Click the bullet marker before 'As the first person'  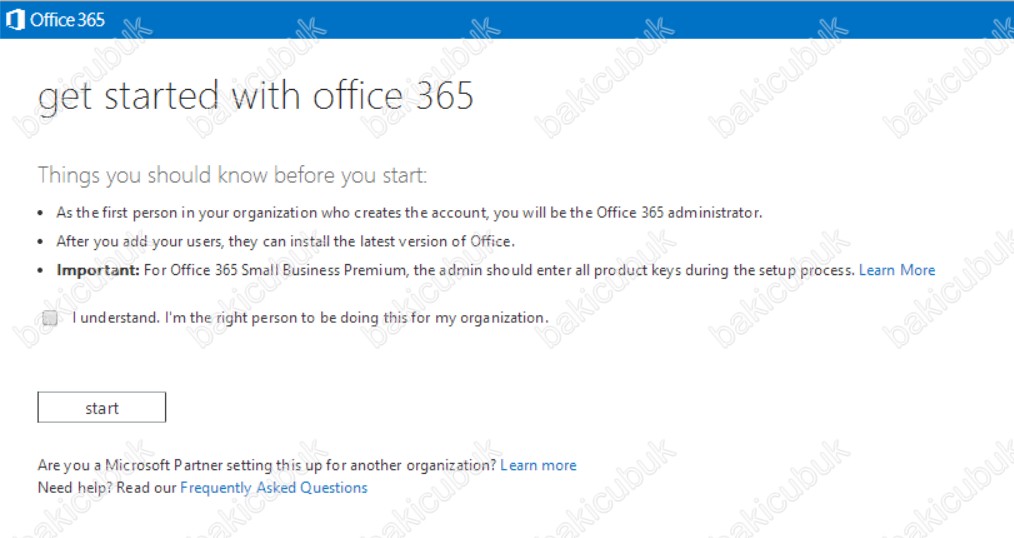click(41, 213)
